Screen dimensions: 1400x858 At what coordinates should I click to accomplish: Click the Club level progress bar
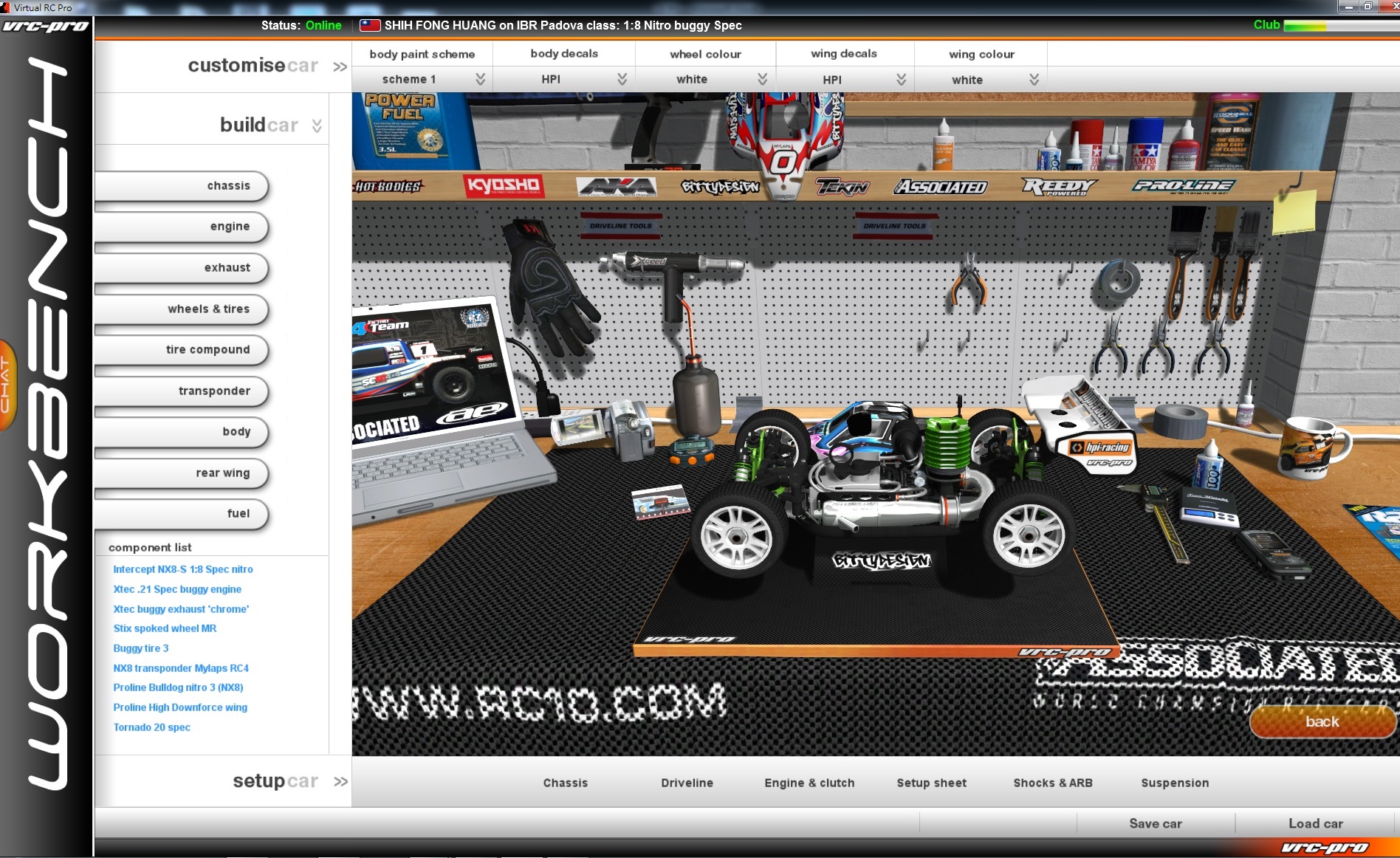click(1341, 26)
